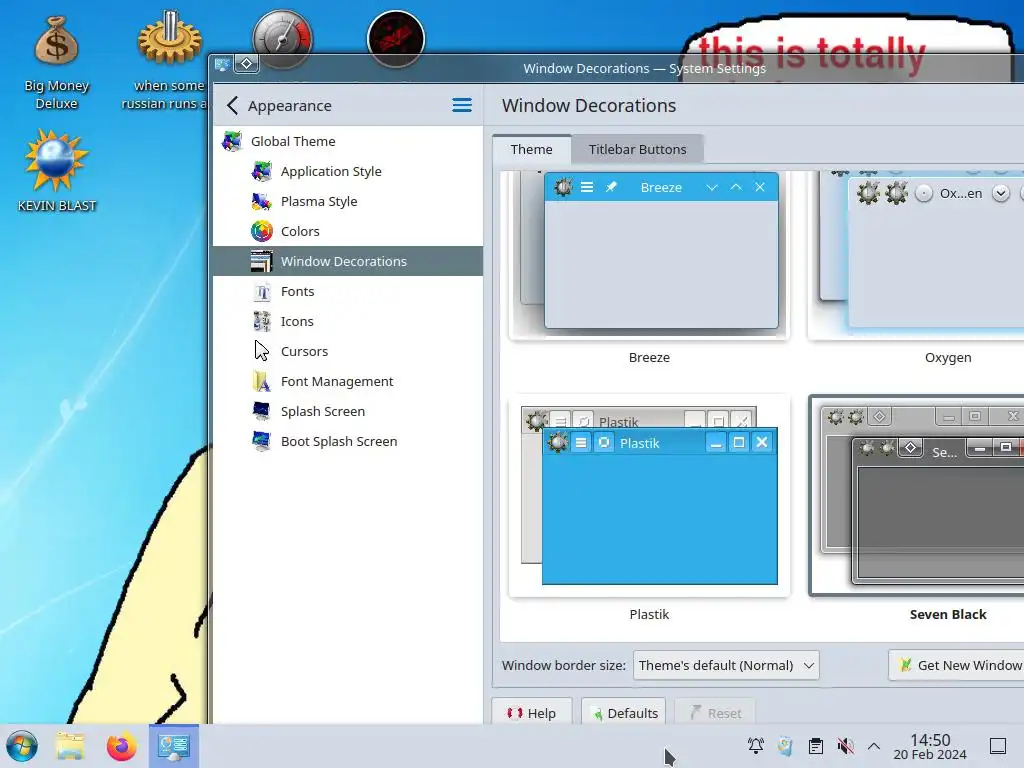
Task: Expand hidden system tray icons
Action: (x=874, y=746)
